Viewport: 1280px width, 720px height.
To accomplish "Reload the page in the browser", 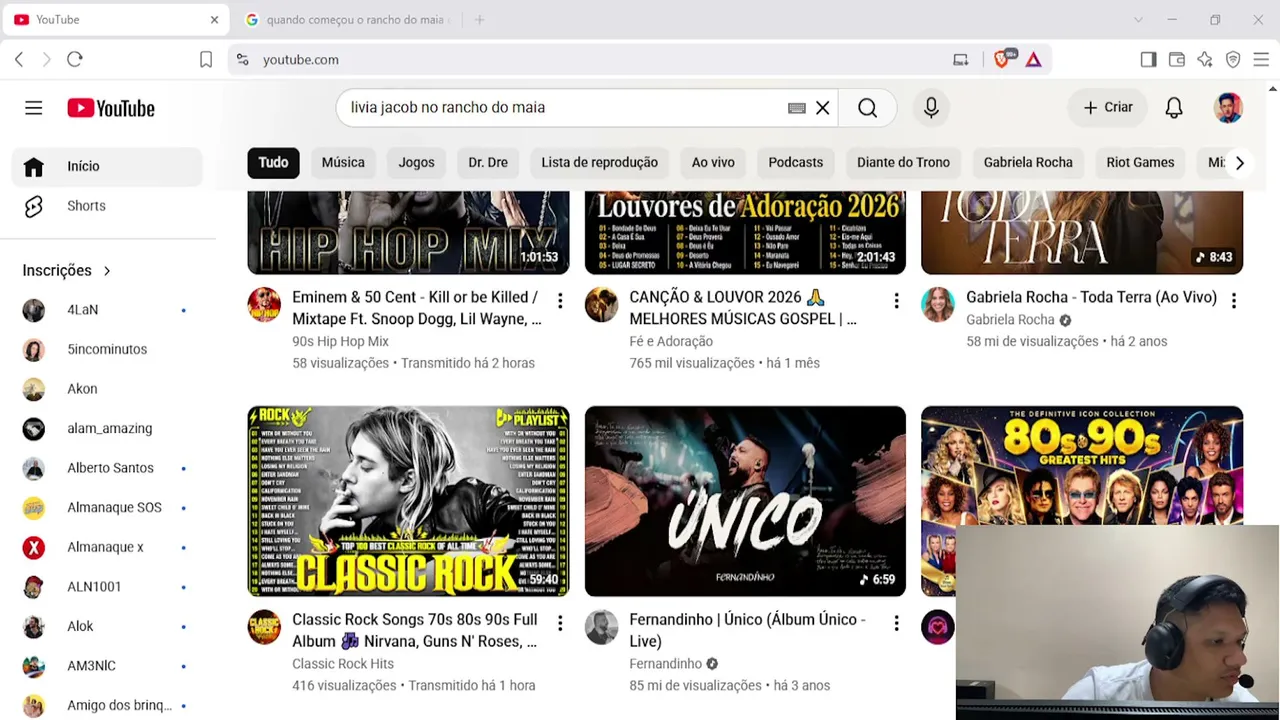I will click(75, 60).
